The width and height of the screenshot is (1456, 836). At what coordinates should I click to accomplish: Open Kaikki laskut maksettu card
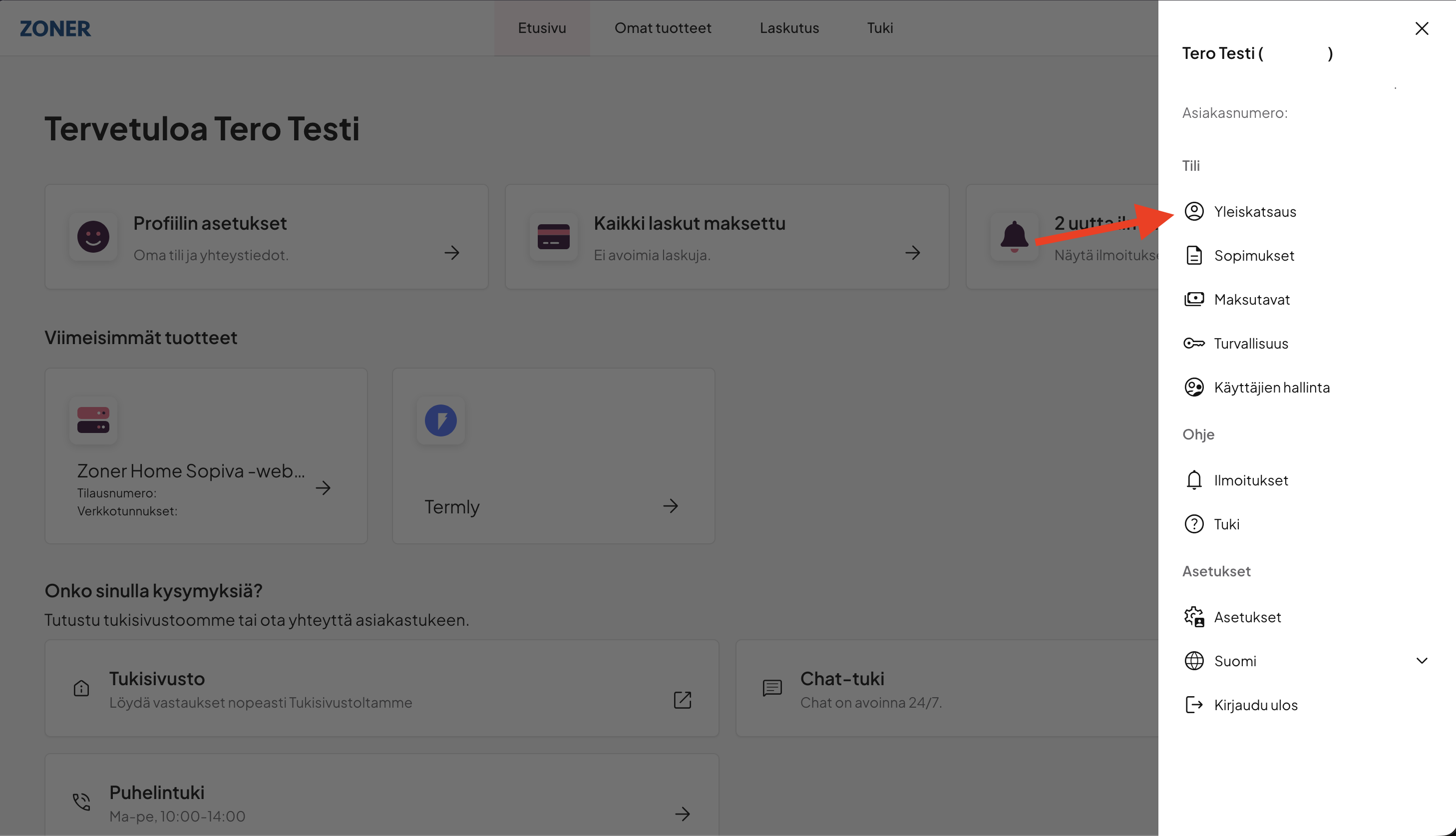click(x=727, y=237)
